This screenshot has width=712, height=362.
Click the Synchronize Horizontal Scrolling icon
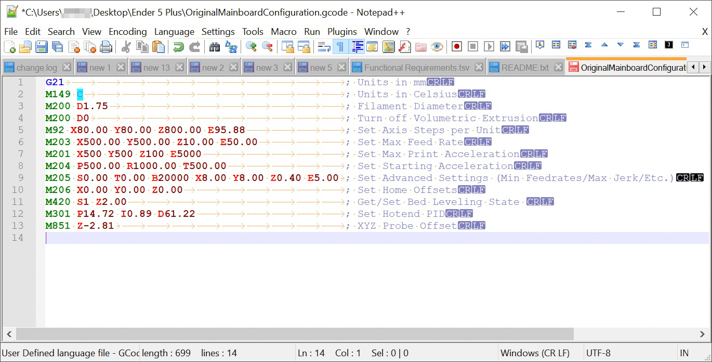click(304, 46)
